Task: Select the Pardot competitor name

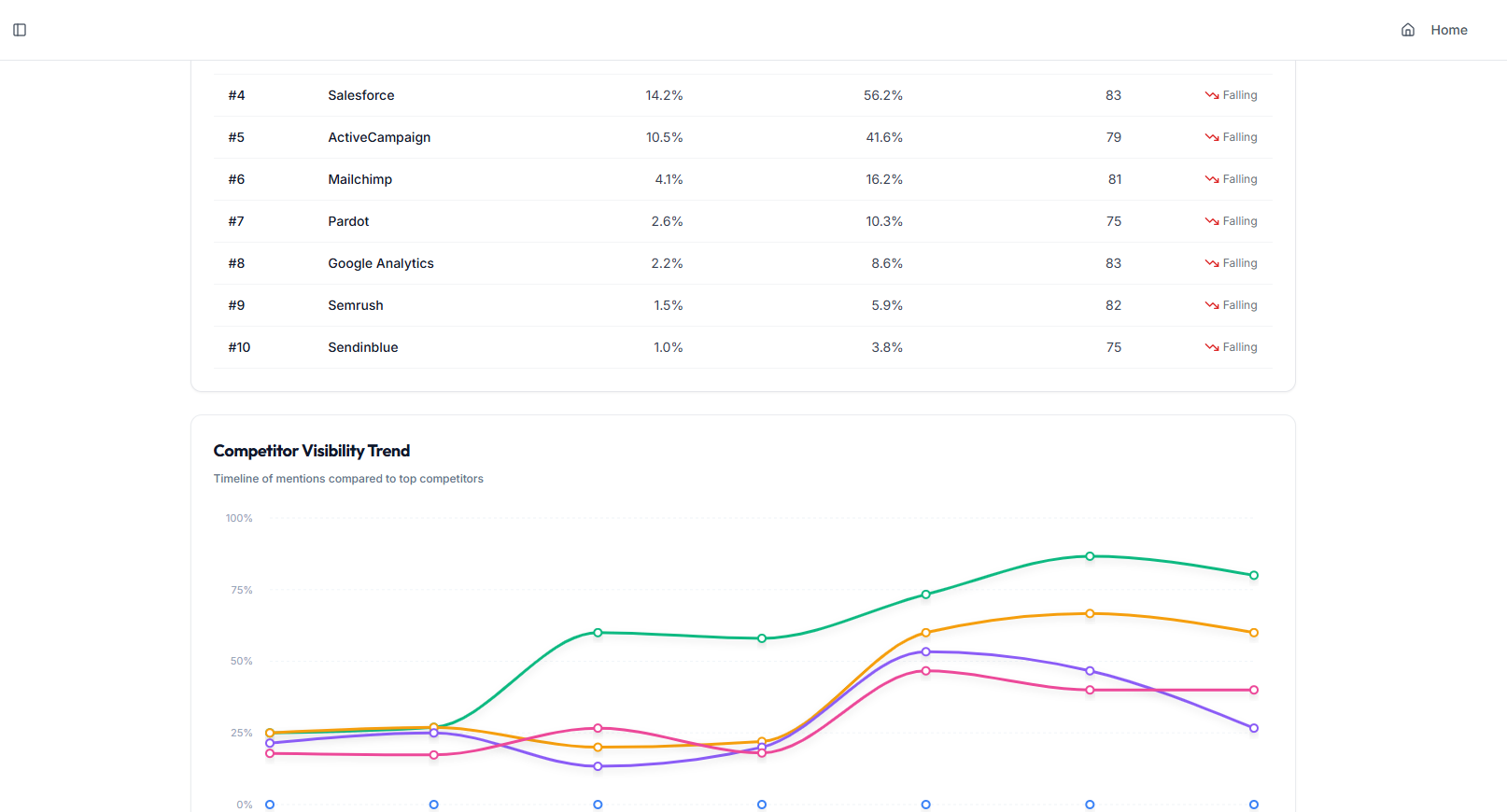Action: [x=348, y=221]
